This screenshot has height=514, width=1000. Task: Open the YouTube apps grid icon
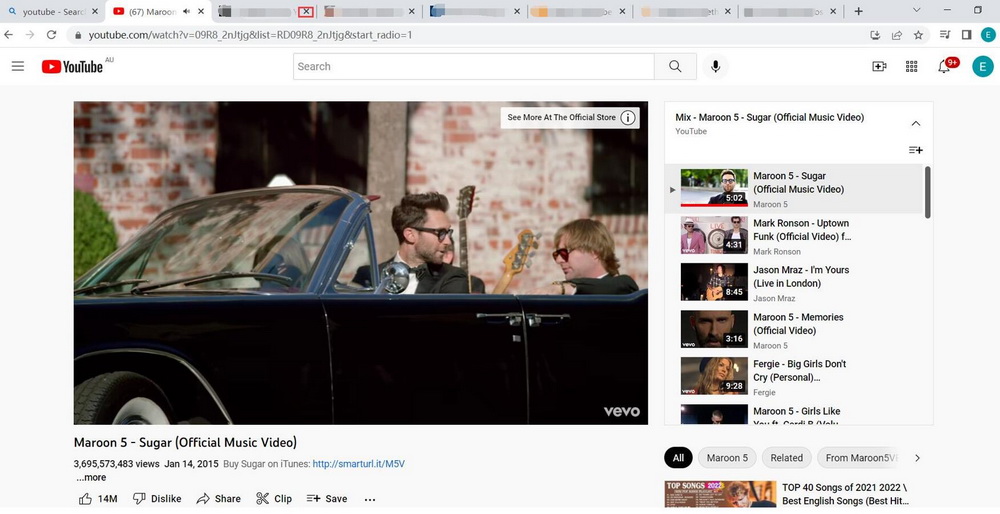(x=911, y=66)
